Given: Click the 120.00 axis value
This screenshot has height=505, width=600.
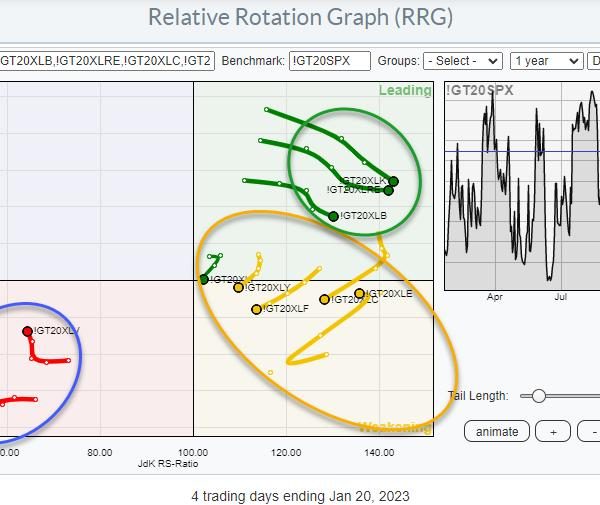Looking at the screenshot, I should point(286,453).
